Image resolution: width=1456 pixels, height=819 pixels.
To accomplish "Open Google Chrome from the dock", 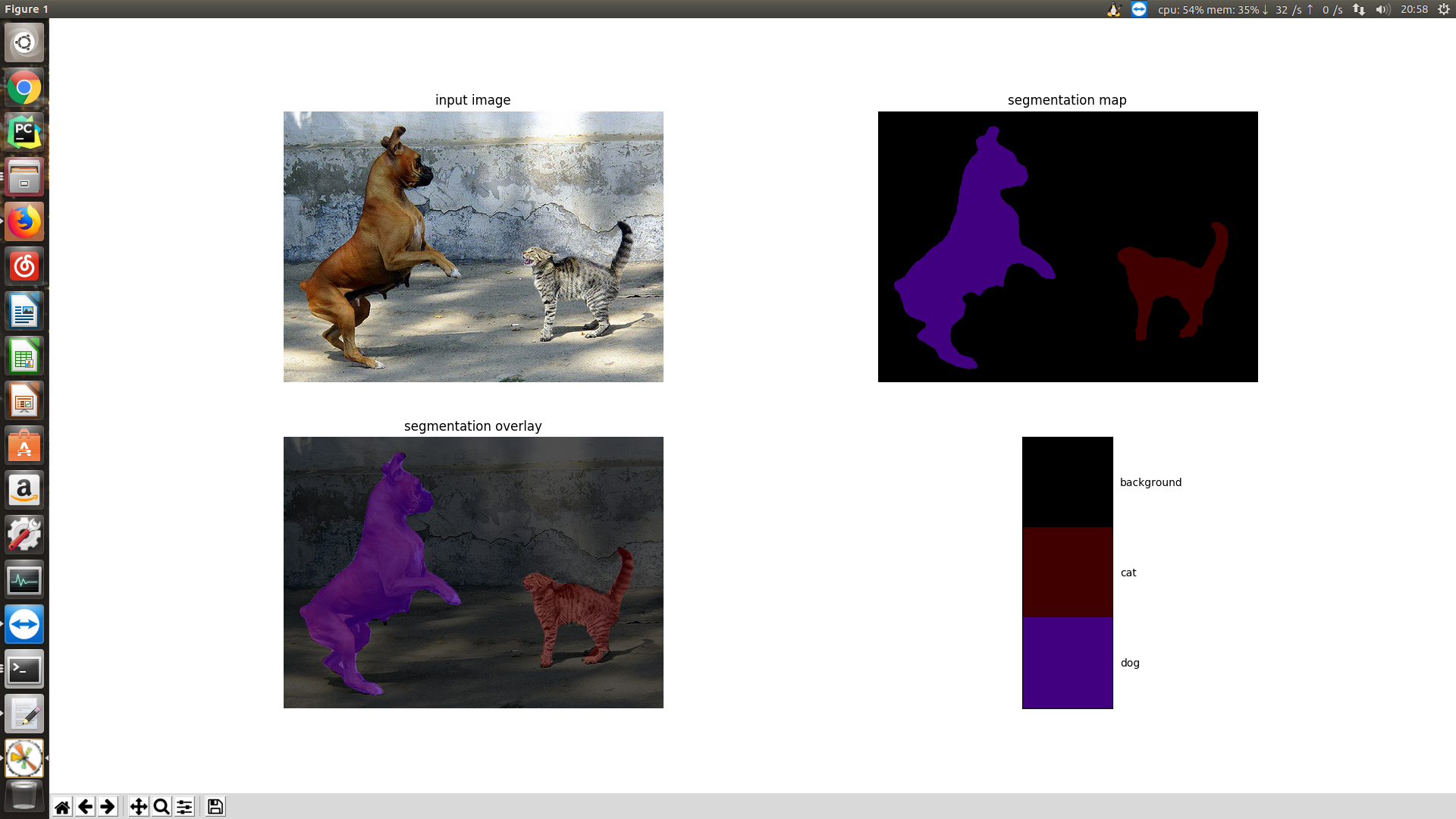I will tap(24, 88).
